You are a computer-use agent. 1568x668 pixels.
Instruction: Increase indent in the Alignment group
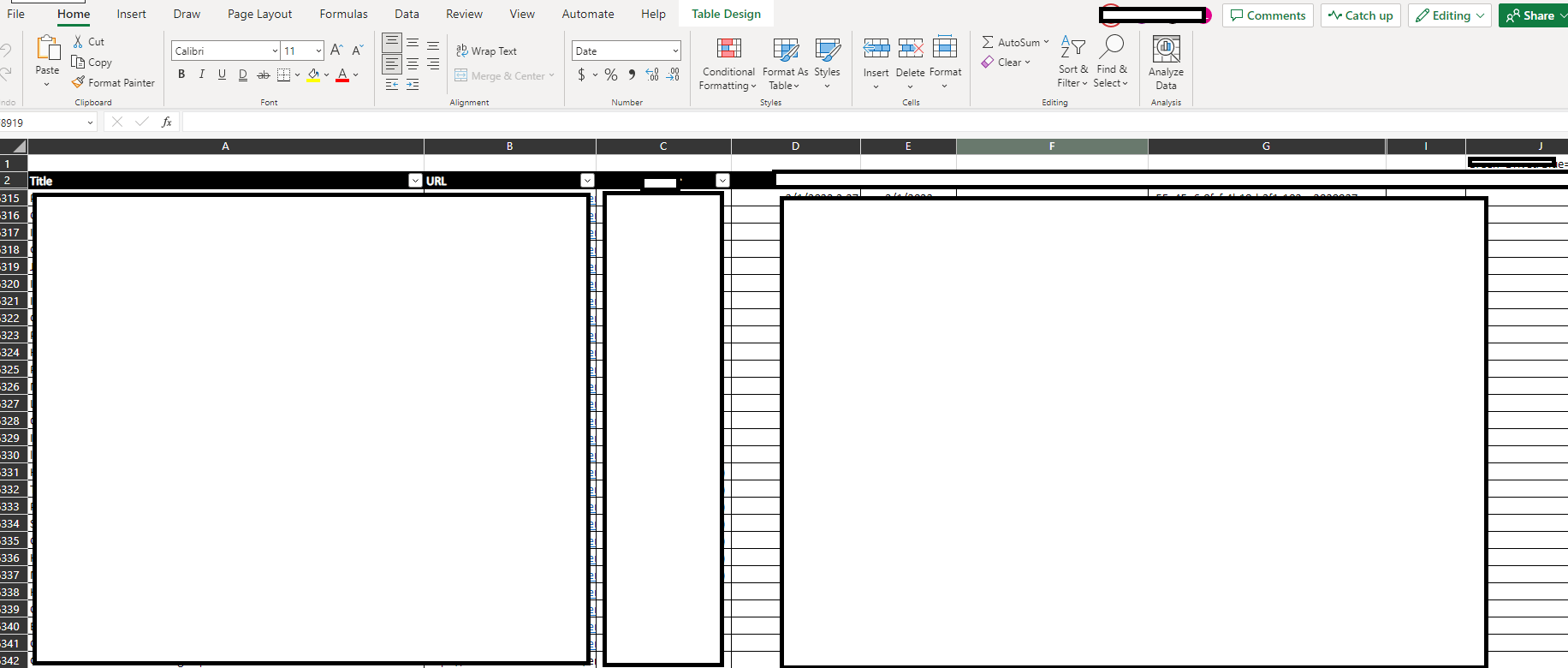(x=413, y=85)
